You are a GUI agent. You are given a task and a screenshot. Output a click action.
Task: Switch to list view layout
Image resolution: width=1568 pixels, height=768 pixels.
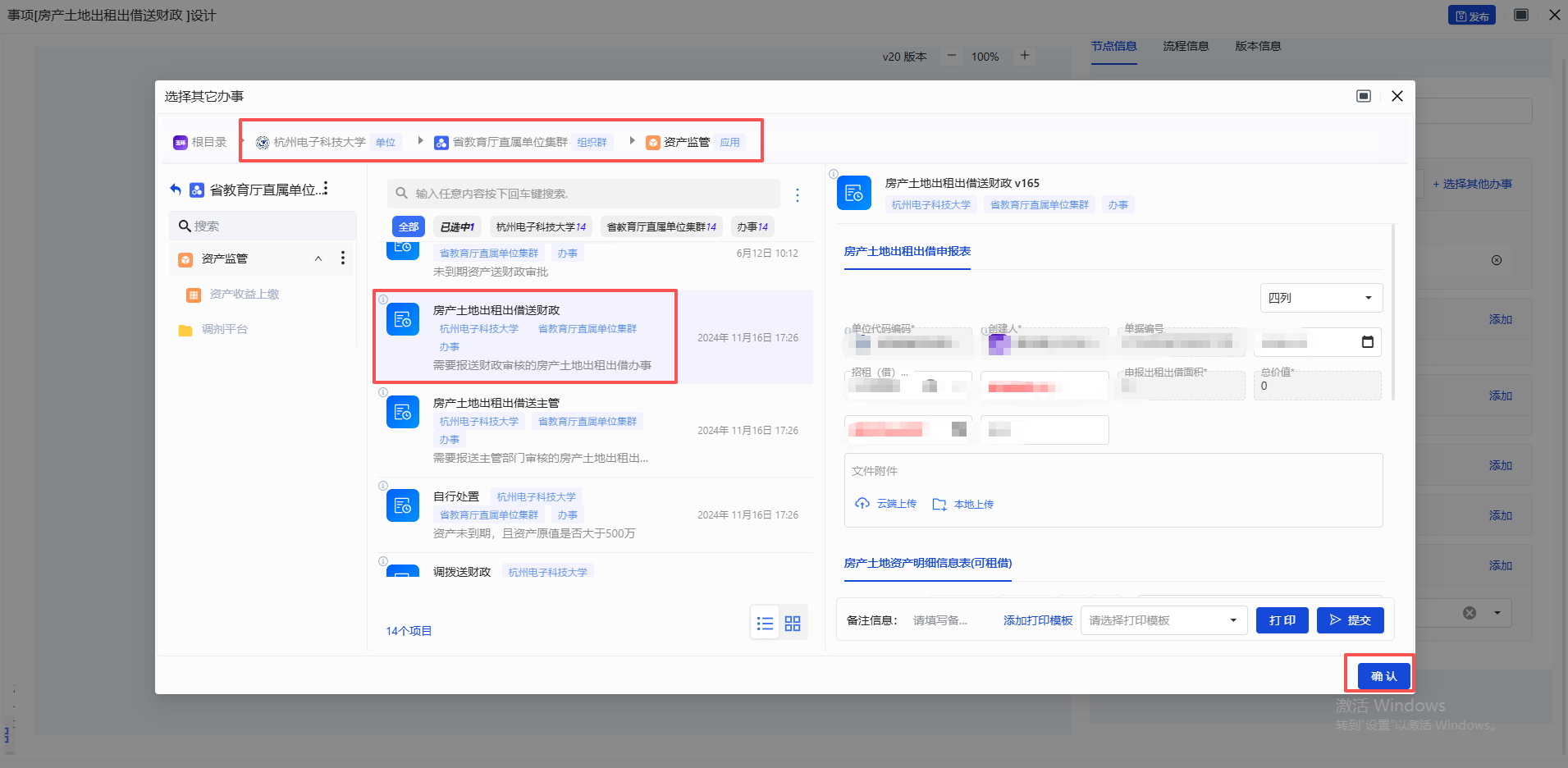(765, 624)
